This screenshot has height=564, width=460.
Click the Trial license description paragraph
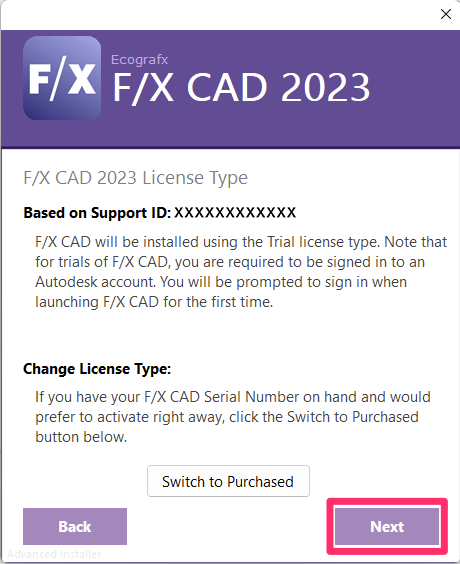point(241,272)
